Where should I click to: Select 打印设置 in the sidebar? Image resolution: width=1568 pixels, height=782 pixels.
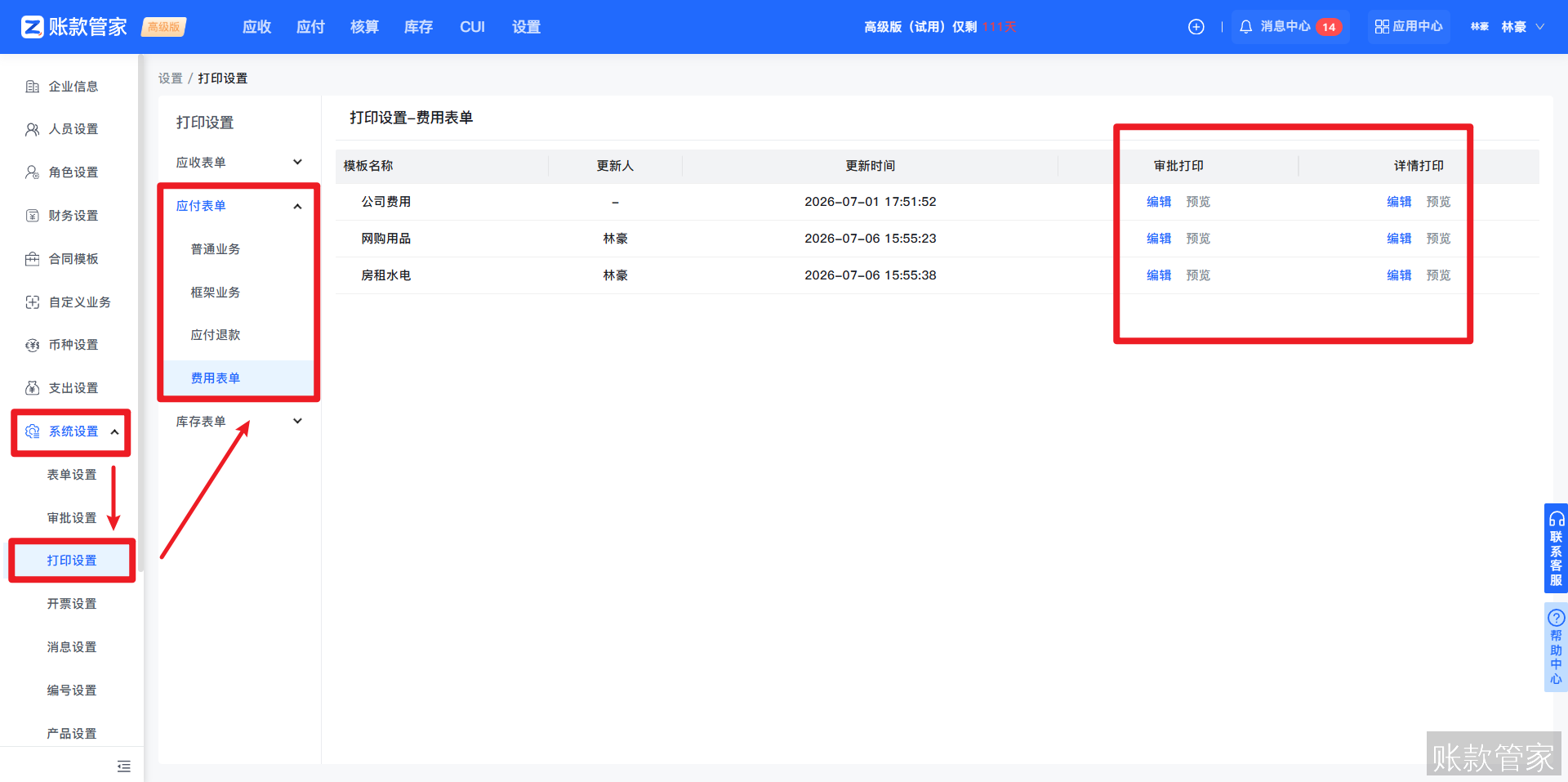point(72,561)
